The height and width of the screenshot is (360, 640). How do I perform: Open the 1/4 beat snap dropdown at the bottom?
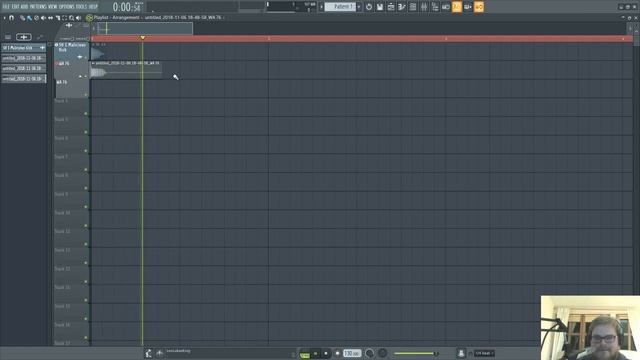coord(484,353)
